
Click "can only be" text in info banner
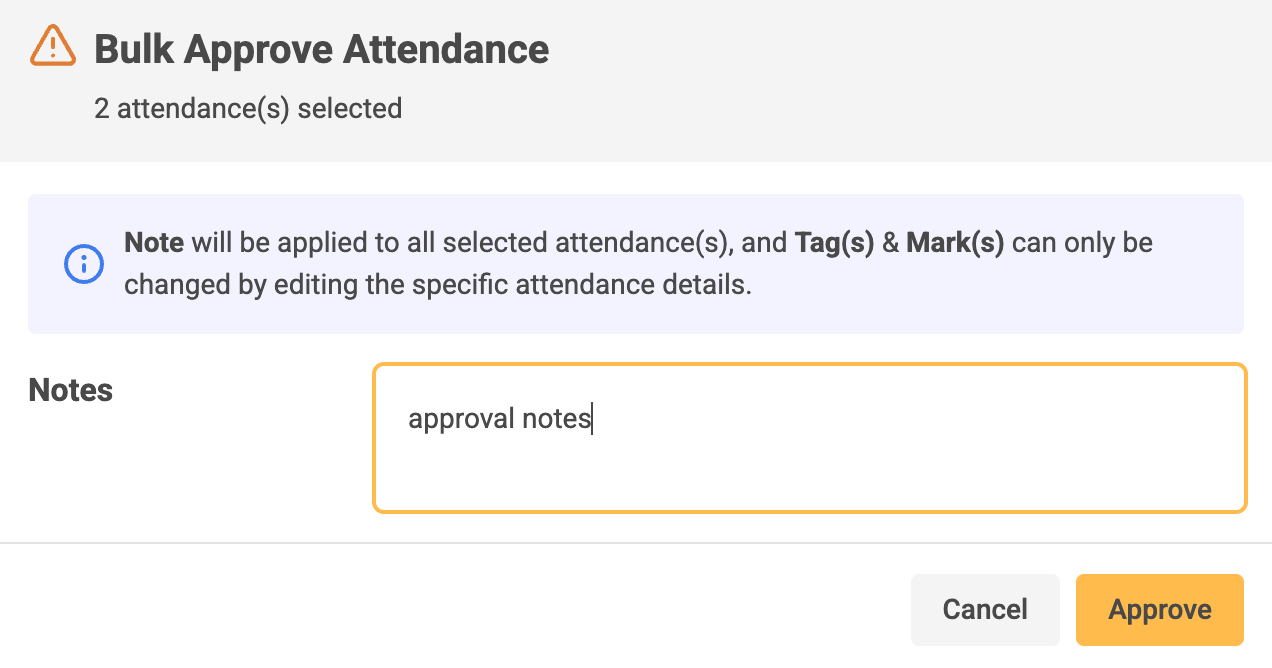[x=1083, y=243]
